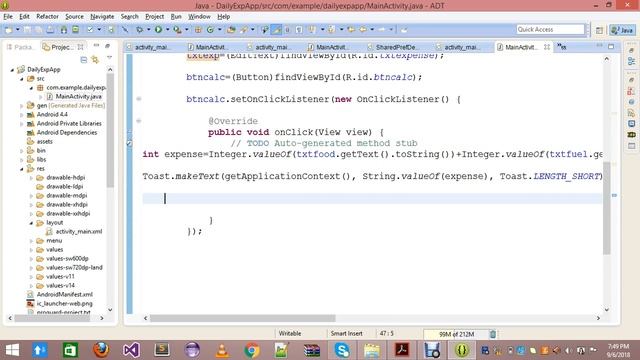Open the File menu

click(x=8, y=16)
